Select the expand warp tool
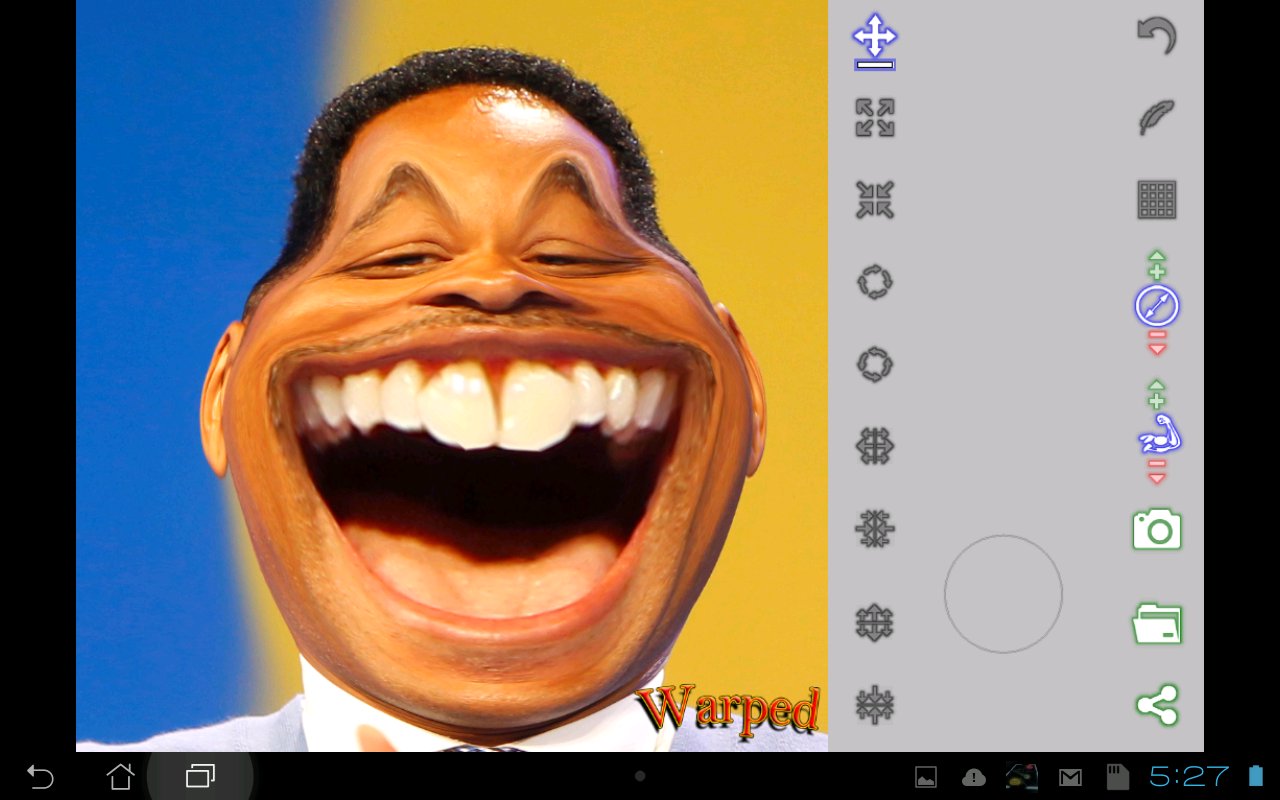This screenshot has width=1280, height=800. click(x=875, y=119)
